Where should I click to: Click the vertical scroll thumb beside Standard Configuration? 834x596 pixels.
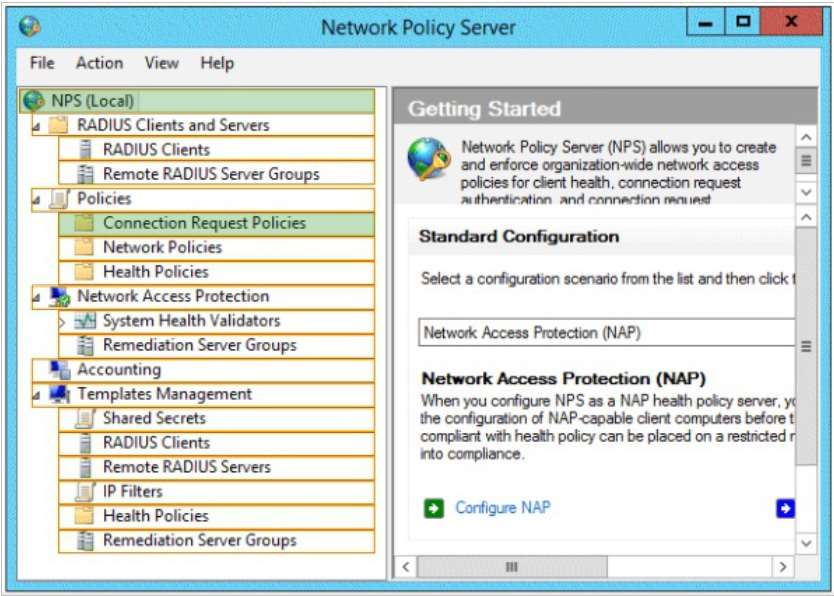pyautogui.click(x=806, y=347)
